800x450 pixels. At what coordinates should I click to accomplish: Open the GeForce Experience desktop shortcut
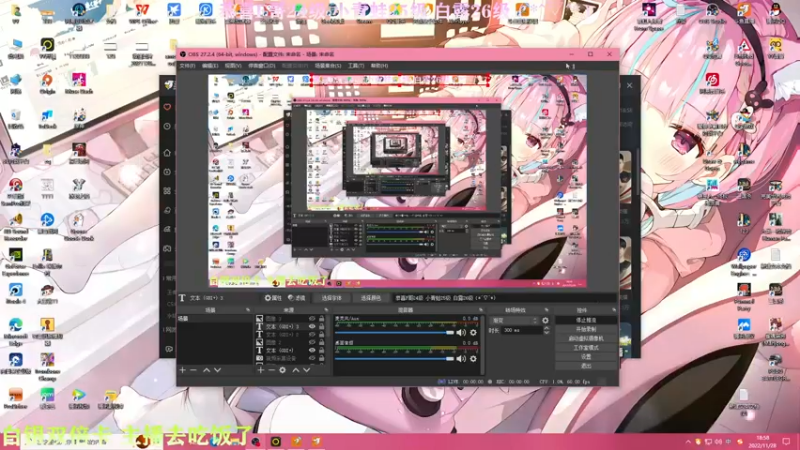point(15,260)
